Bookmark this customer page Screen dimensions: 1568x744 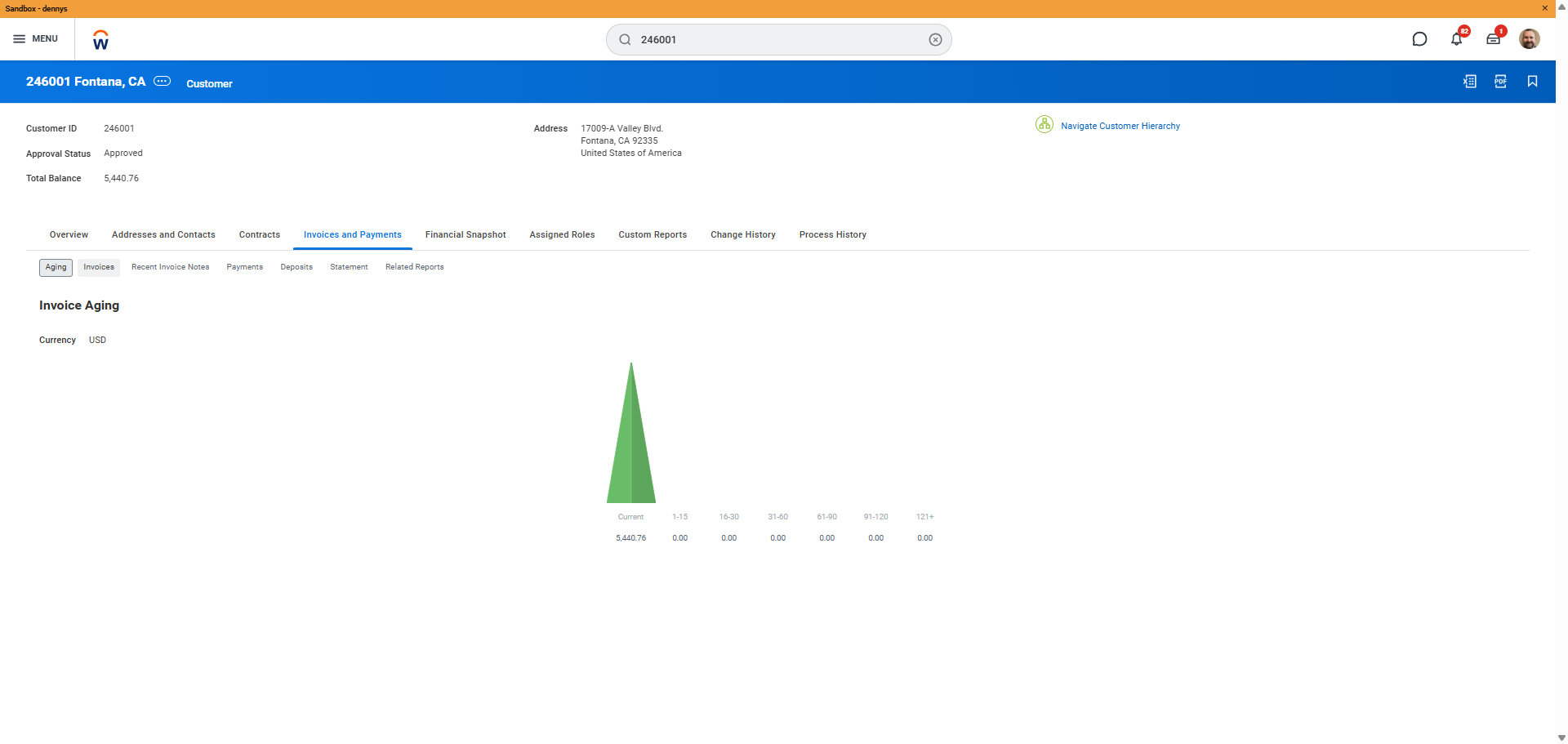coord(1532,82)
